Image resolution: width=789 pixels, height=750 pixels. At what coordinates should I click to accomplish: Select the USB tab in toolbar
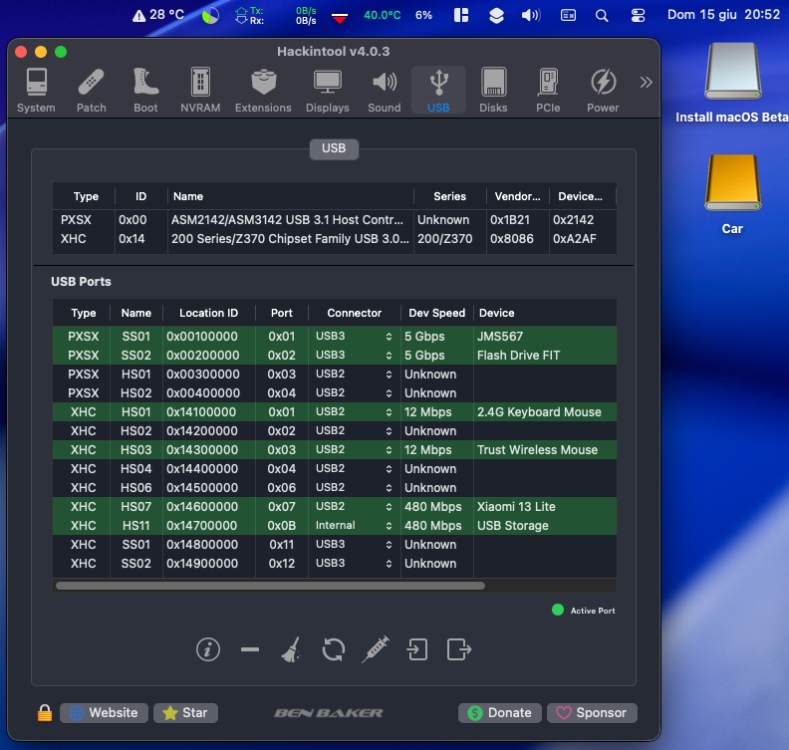coord(439,91)
